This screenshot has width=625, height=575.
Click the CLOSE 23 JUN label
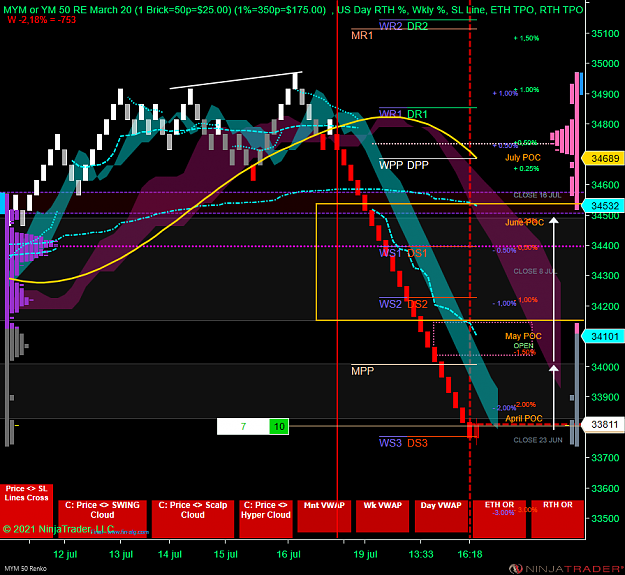pyautogui.click(x=538, y=440)
